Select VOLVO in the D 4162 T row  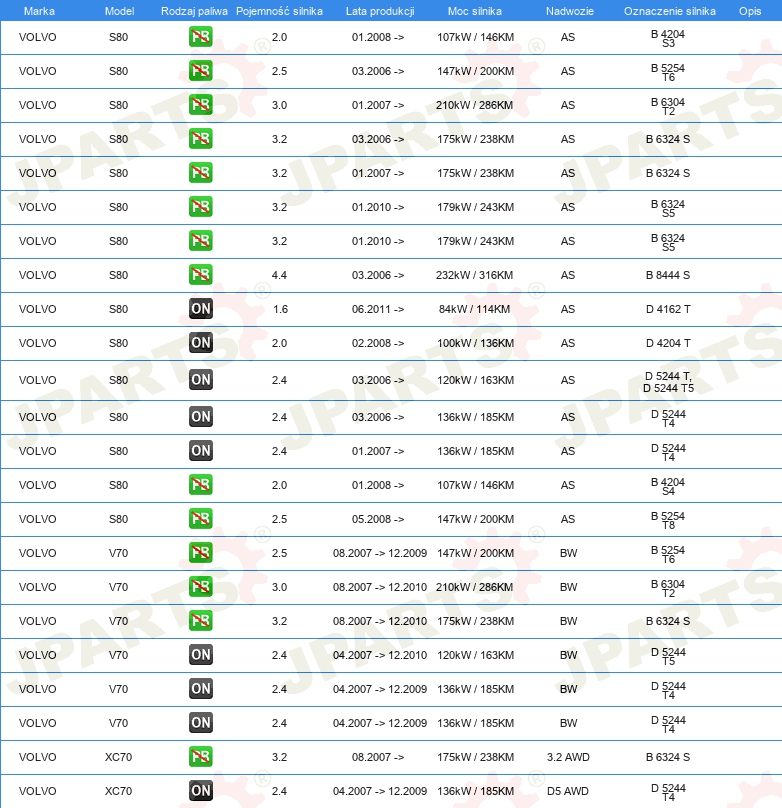[38, 309]
